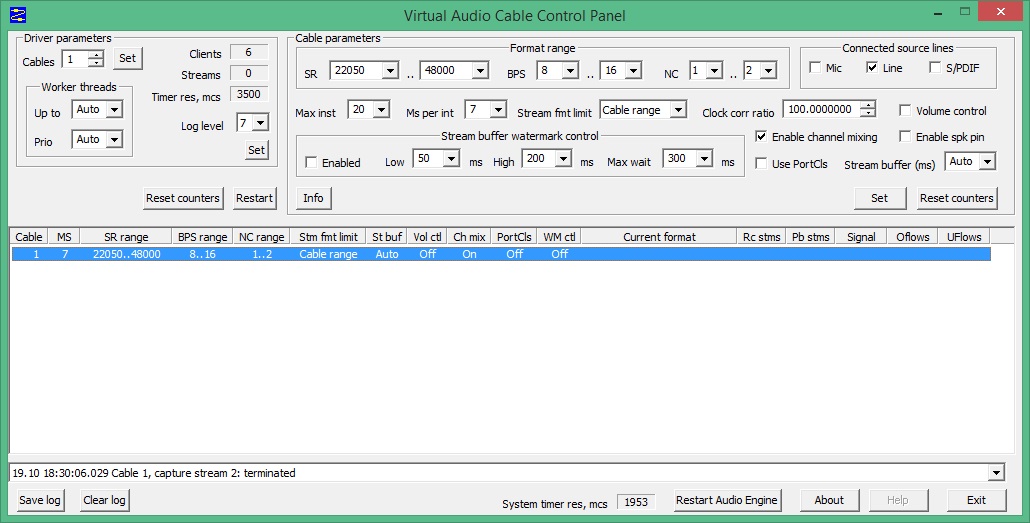Click Set button in Cable parameters
The width and height of the screenshot is (1030, 523).
880,198
